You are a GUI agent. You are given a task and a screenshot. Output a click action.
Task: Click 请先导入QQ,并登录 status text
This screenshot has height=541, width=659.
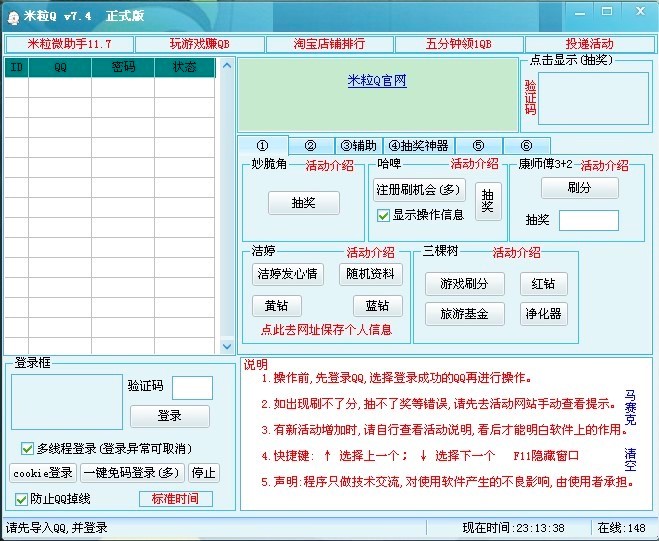tap(57, 528)
